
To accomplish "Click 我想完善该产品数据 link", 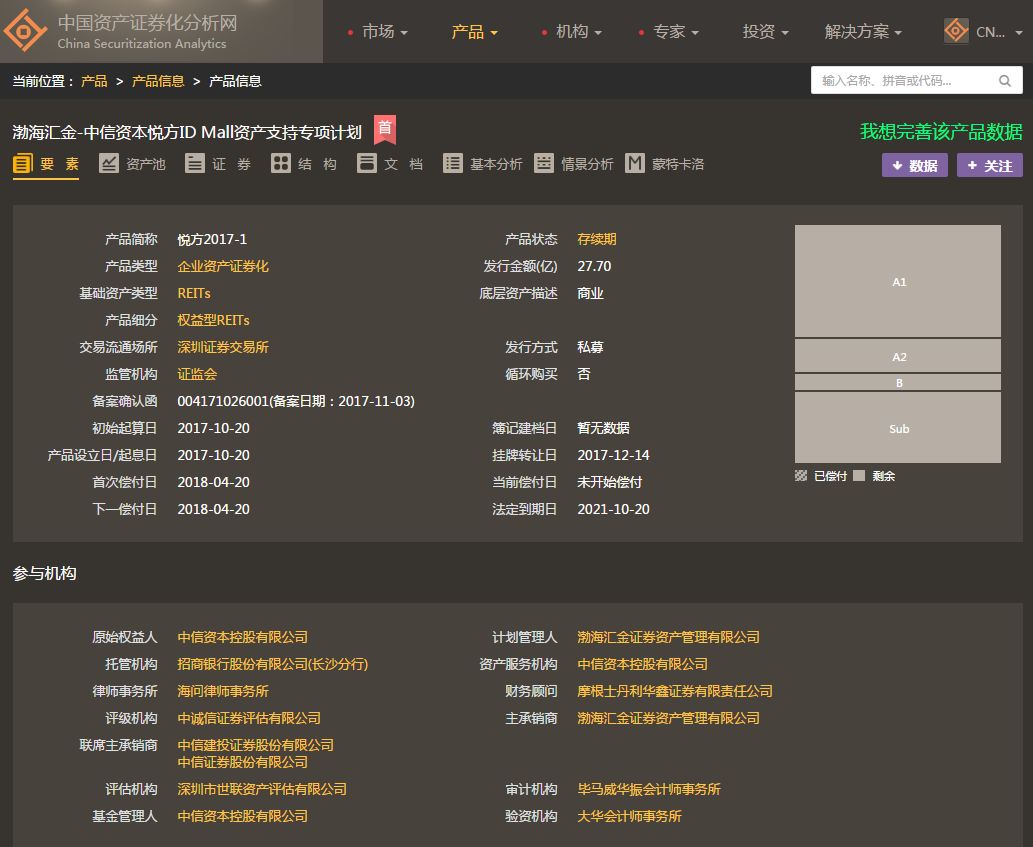I will click(941, 132).
